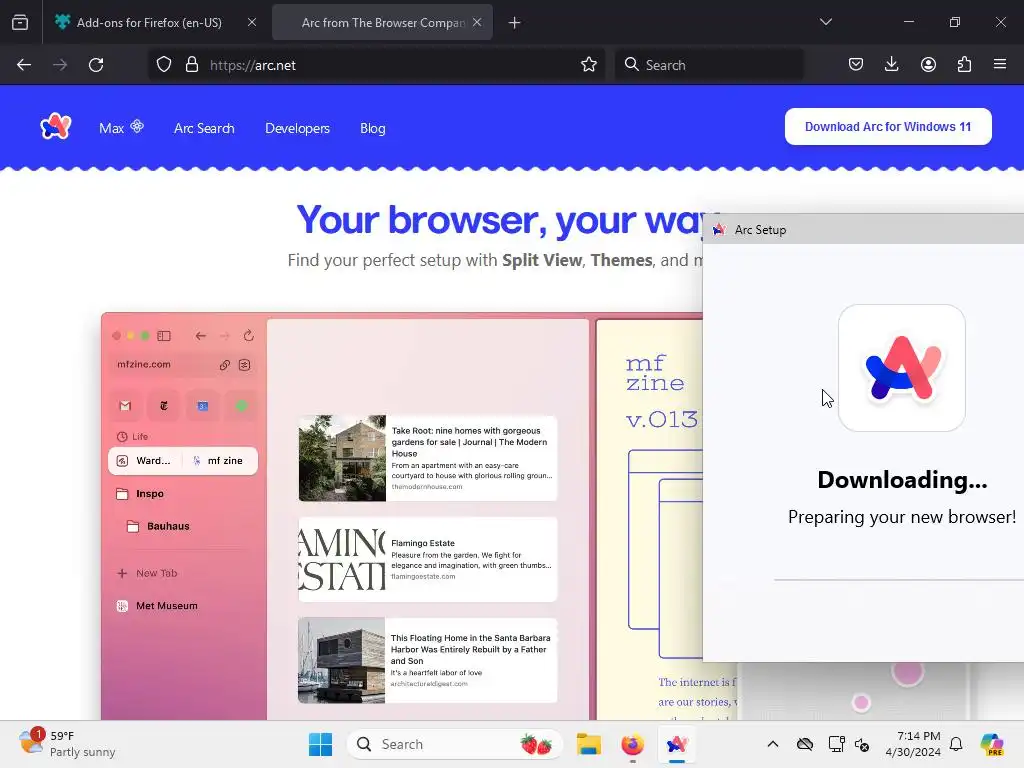
Task: Open the weather widget on taskbar
Action: coord(67,744)
